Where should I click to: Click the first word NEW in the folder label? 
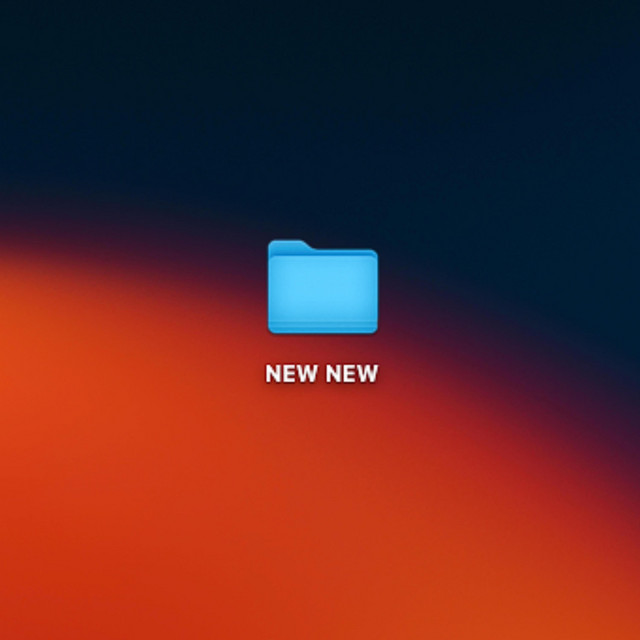click(x=291, y=374)
